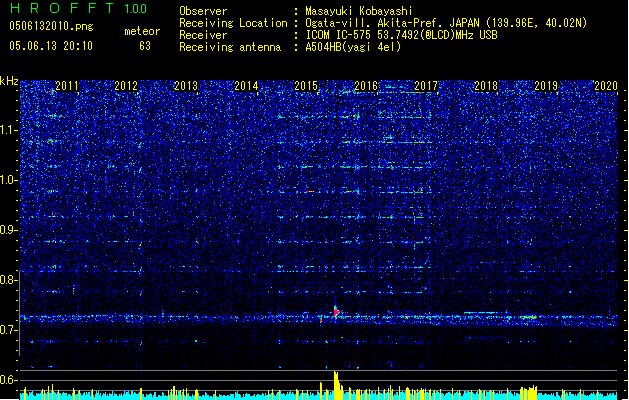Click the HROFFT program title text
Image resolution: width=629 pixels, height=400 pixels.
tap(62, 8)
